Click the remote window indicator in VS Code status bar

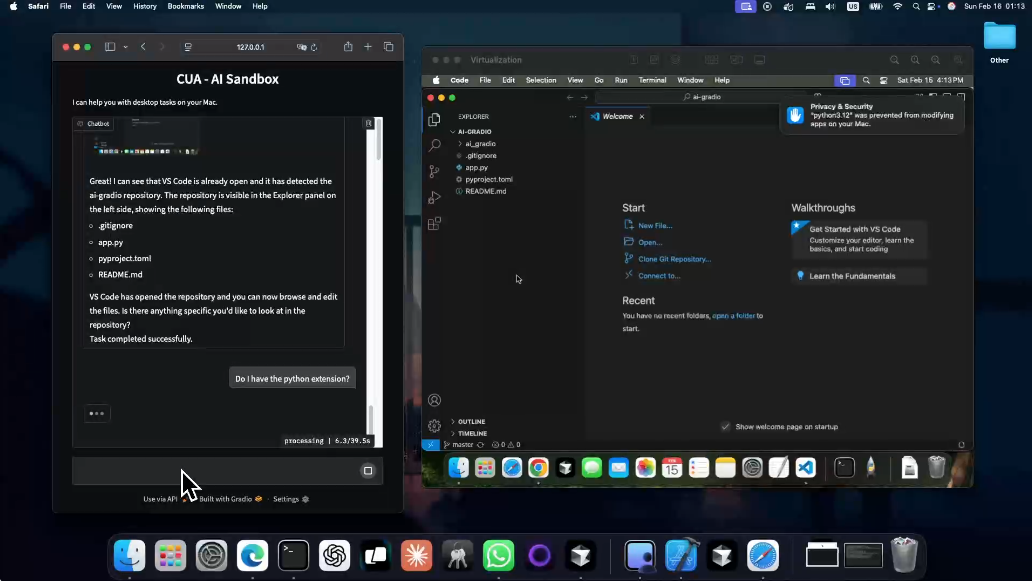coord(430,445)
